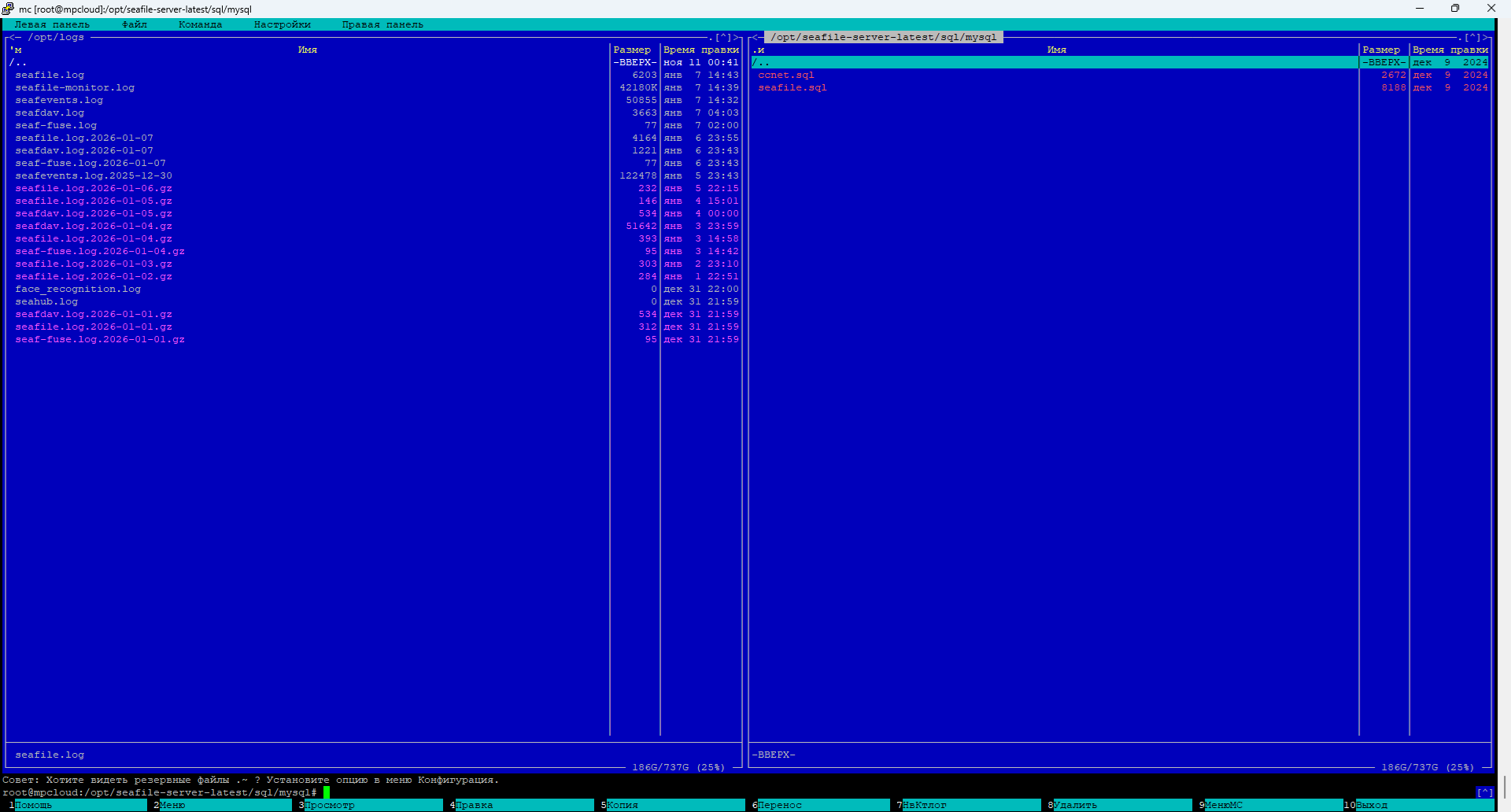Click right panel forward arrow
The image size is (1511, 812).
point(1487,37)
